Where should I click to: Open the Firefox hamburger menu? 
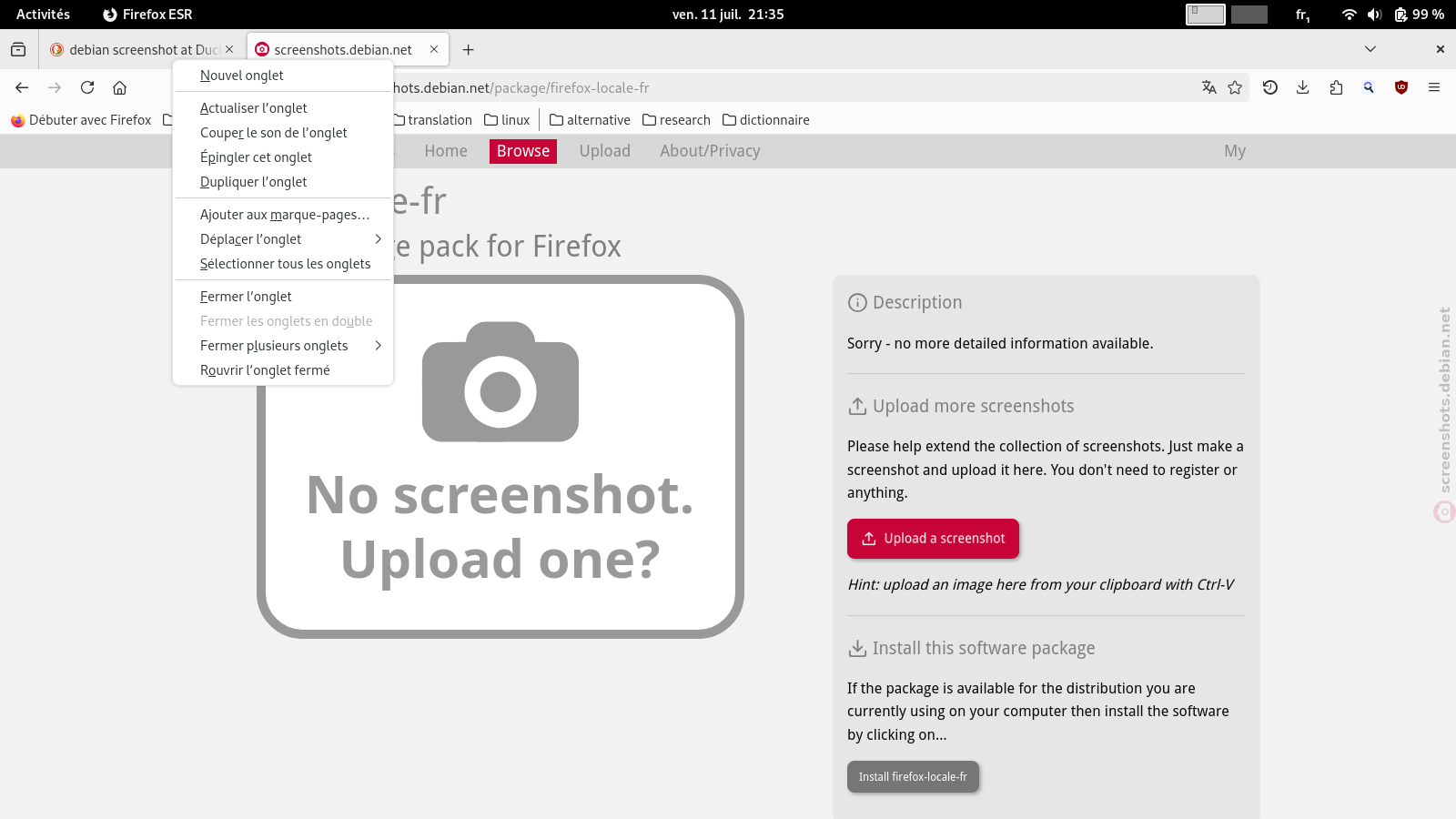pos(1434,87)
